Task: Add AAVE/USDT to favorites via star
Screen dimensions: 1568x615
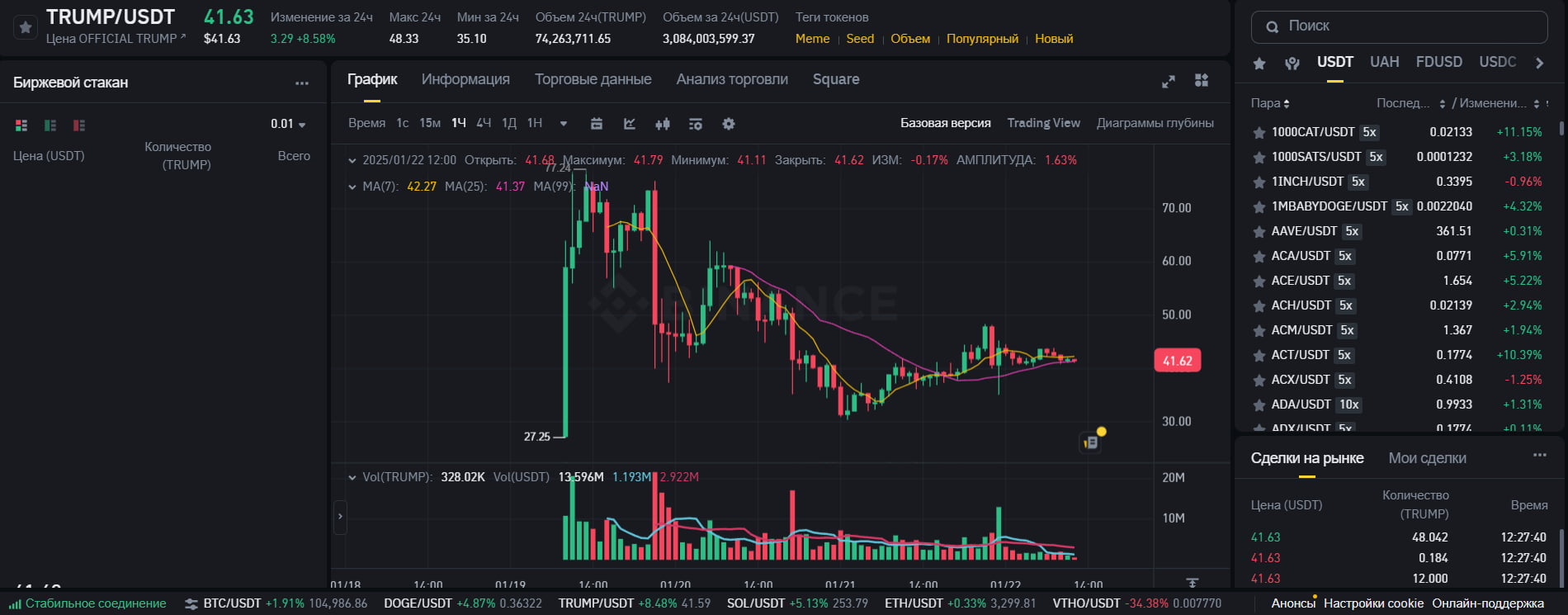Action: coord(1259,231)
